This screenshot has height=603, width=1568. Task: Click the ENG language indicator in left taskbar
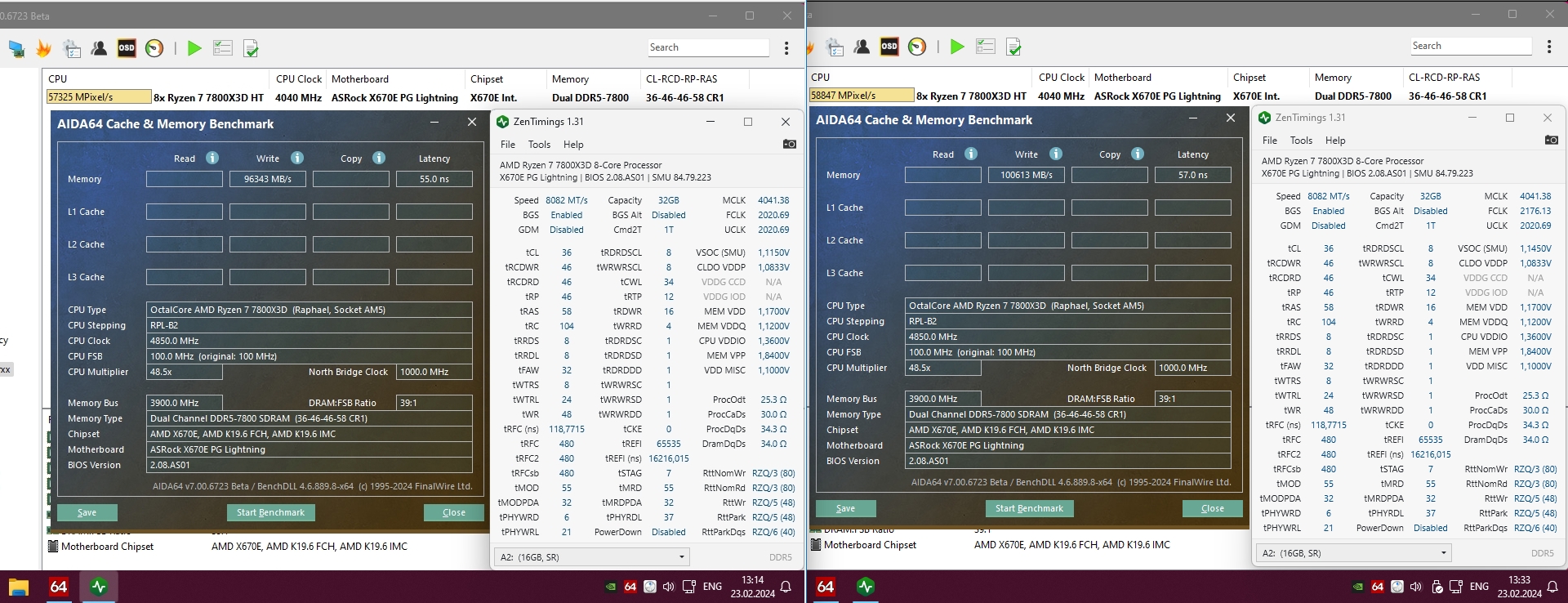712,587
